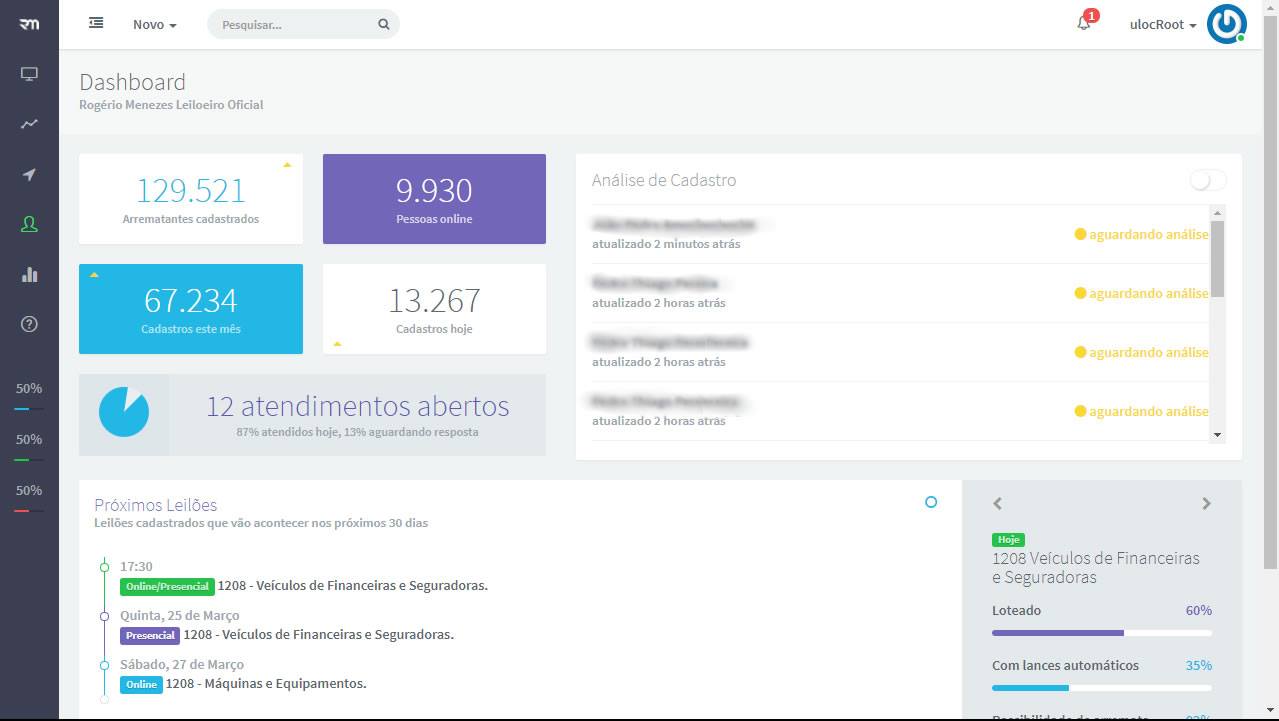Click in the Pesquisar search field
The width and height of the screenshot is (1279, 721).
click(x=295, y=25)
